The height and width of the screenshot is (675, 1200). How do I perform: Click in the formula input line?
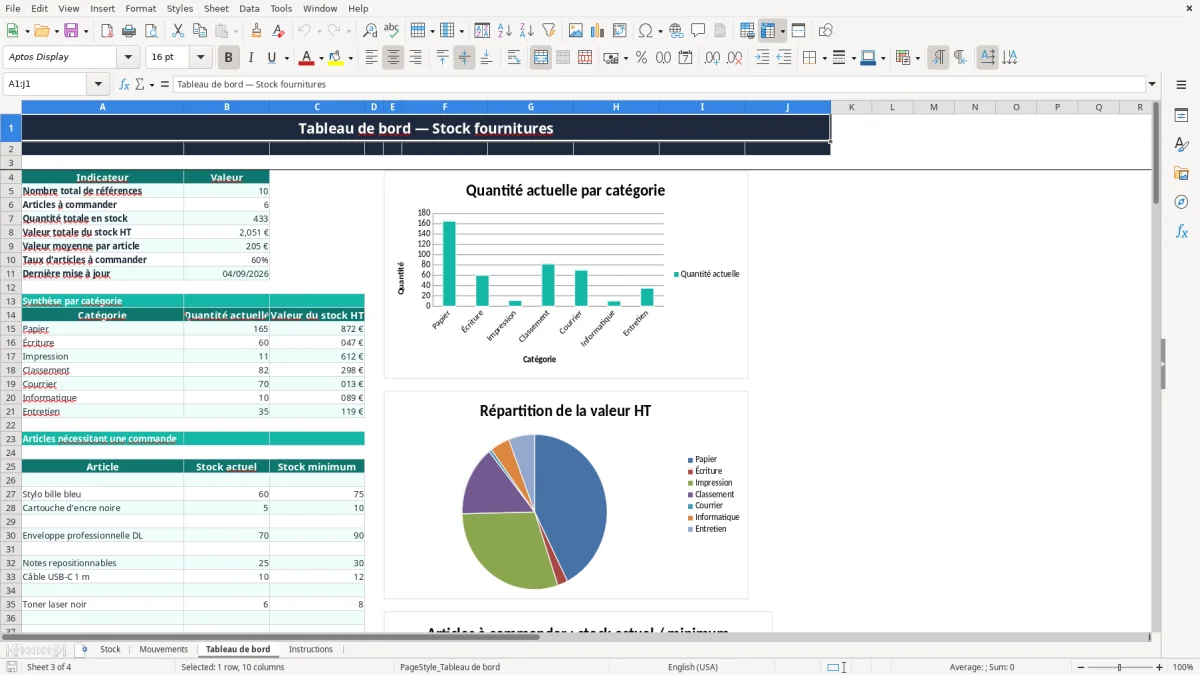point(658,84)
